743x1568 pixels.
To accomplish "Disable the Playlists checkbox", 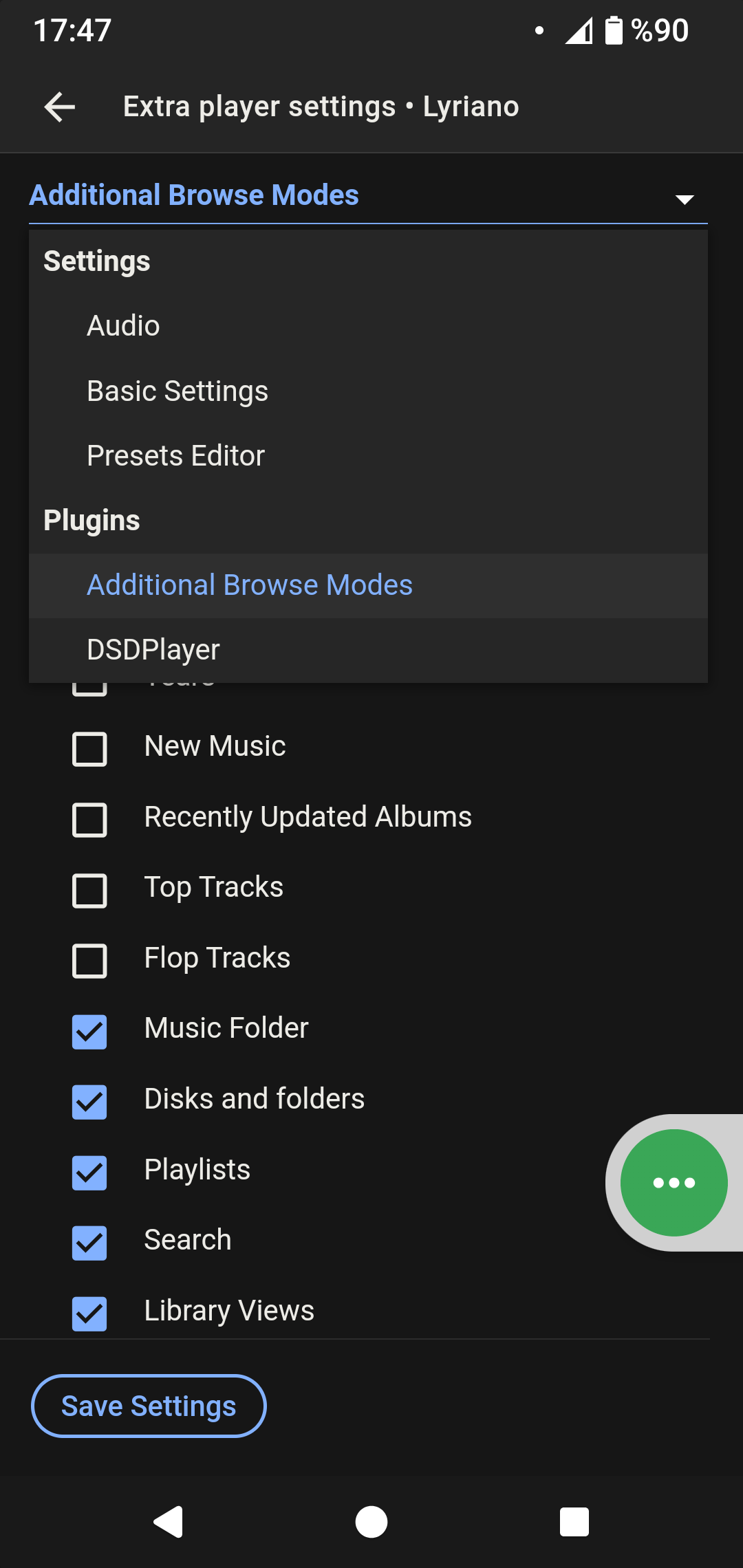I will pyautogui.click(x=89, y=1173).
